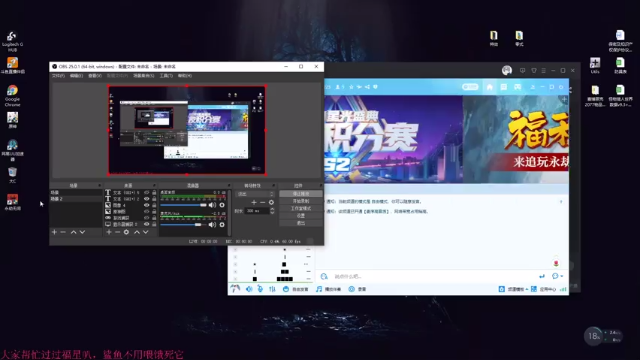This screenshot has height=360, width=640.
Task: Add a new scene with the plus icon
Action: 54,232
